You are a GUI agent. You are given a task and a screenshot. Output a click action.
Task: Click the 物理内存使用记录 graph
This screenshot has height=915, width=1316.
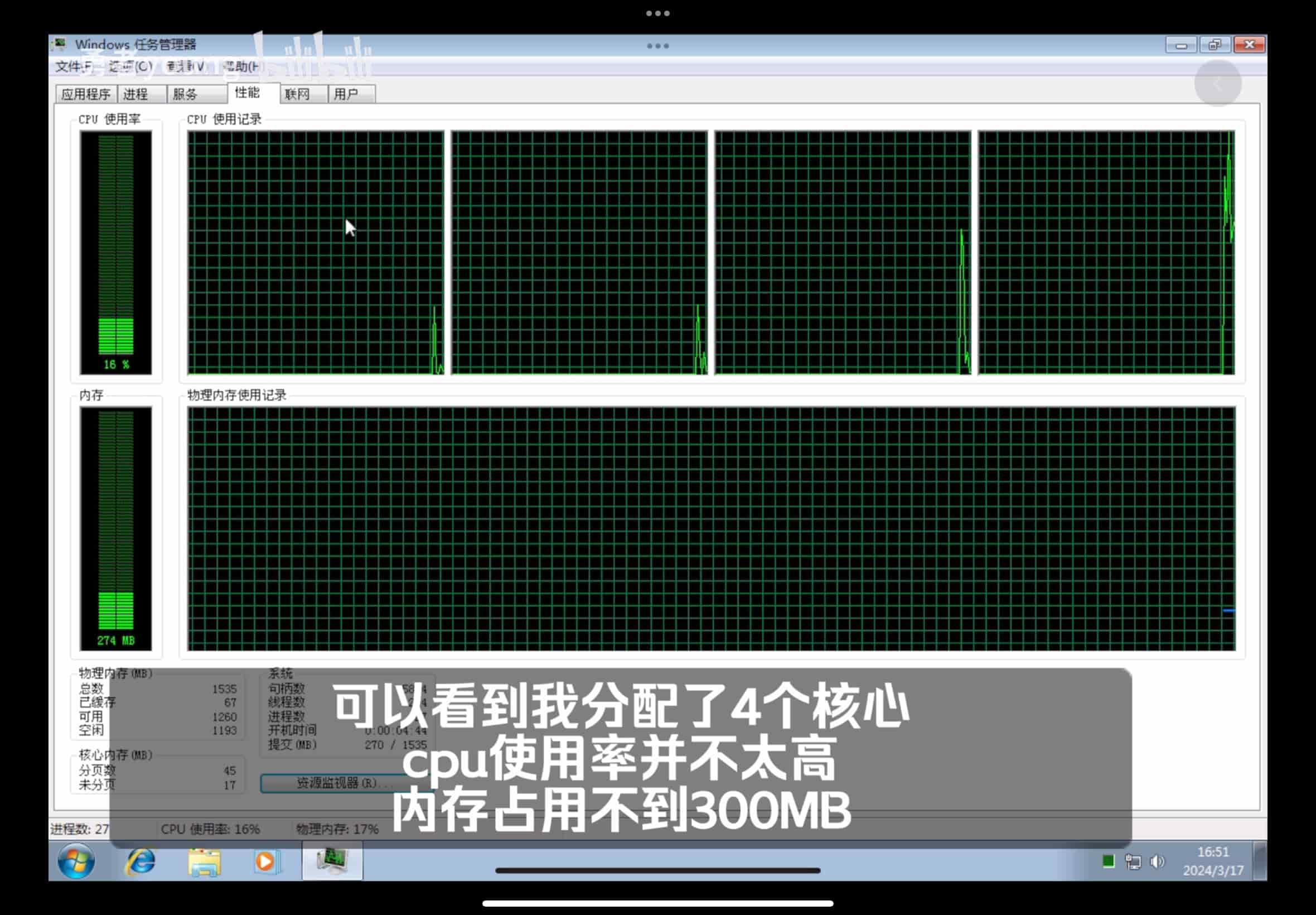click(x=712, y=528)
